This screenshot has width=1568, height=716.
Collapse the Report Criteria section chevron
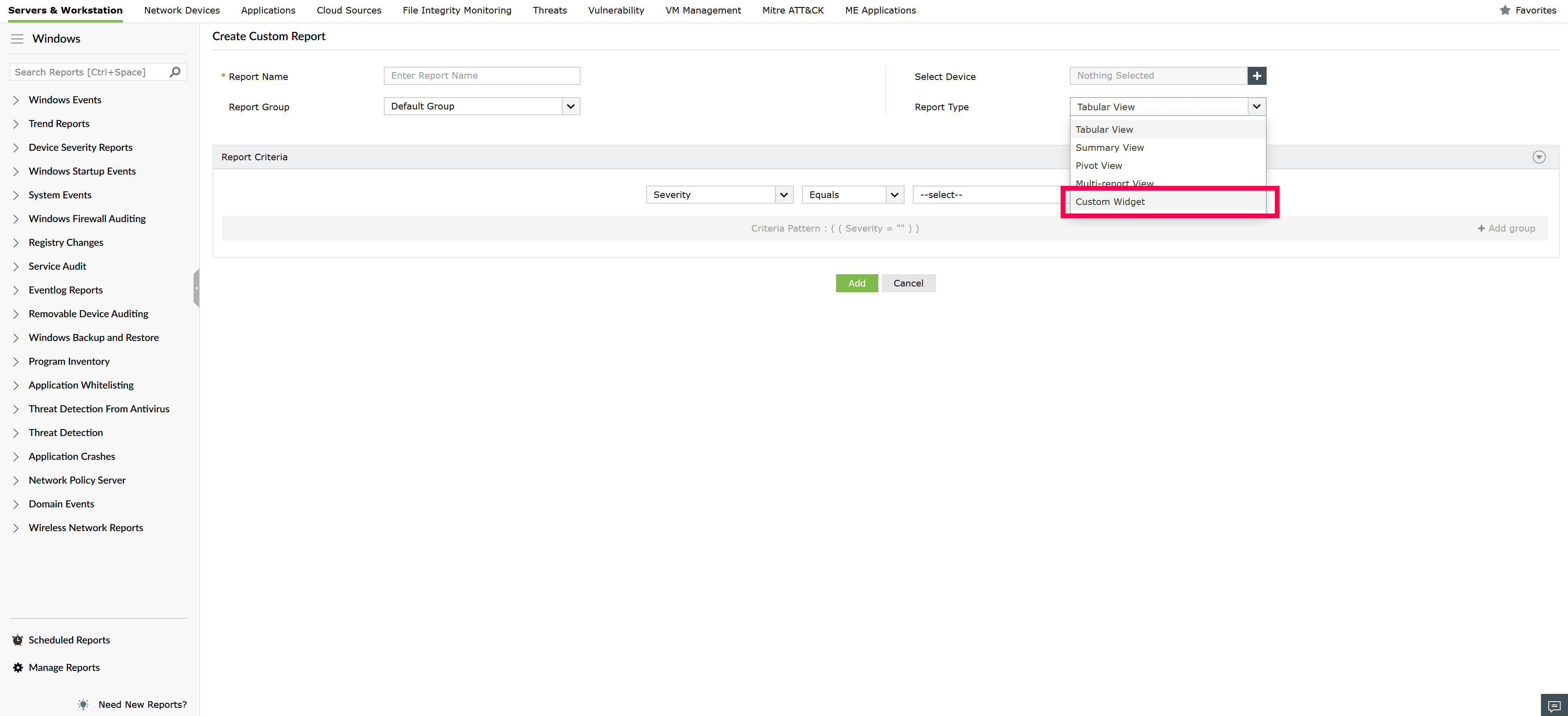(x=1539, y=157)
